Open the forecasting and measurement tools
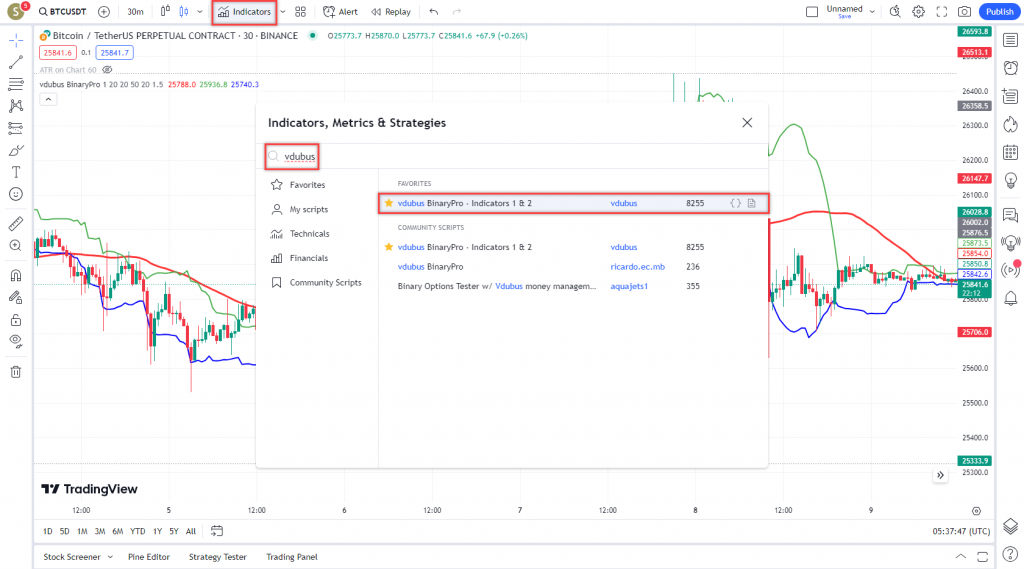 pos(16,128)
